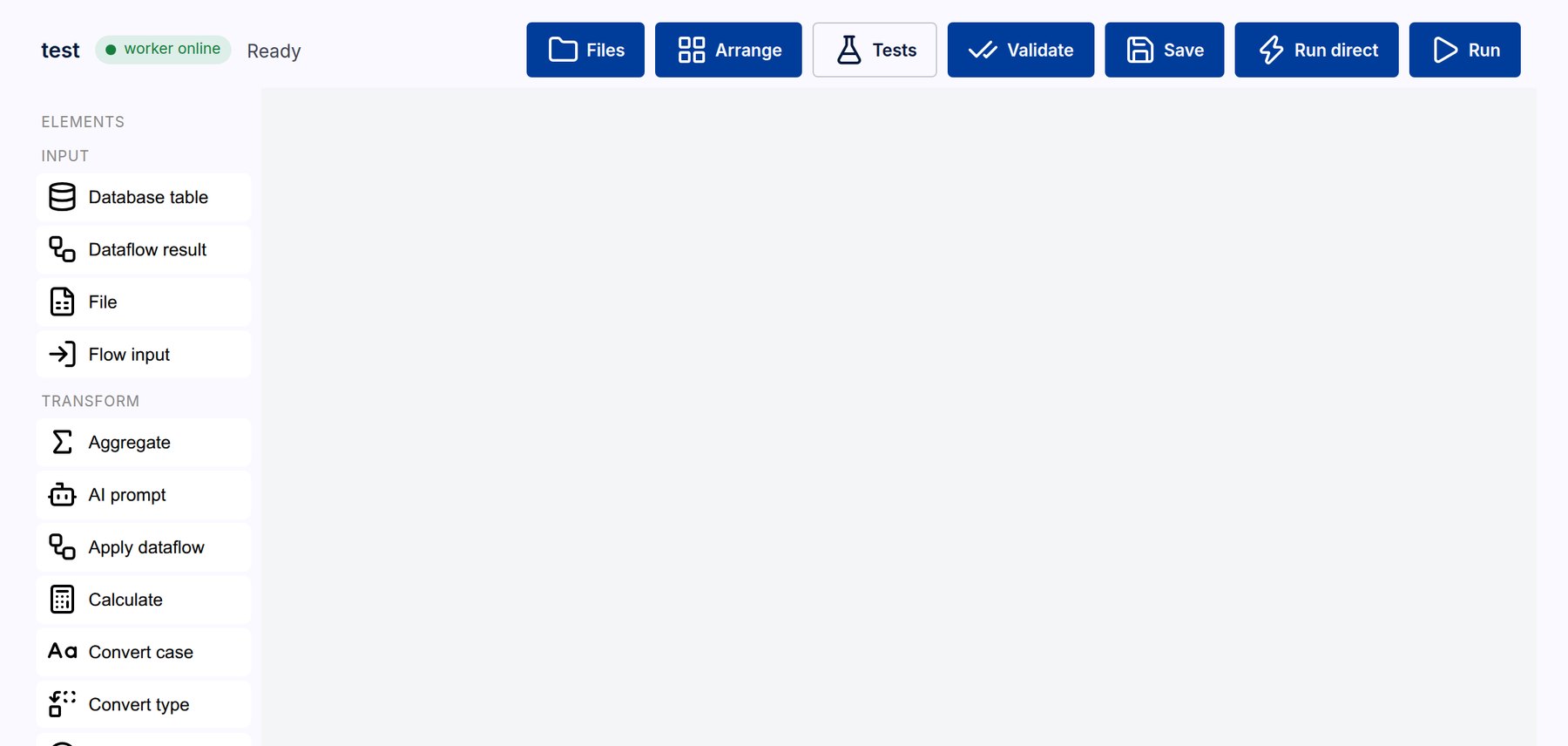Click the floppy disk Save icon
The image size is (1568, 746).
click(x=1140, y=50)
